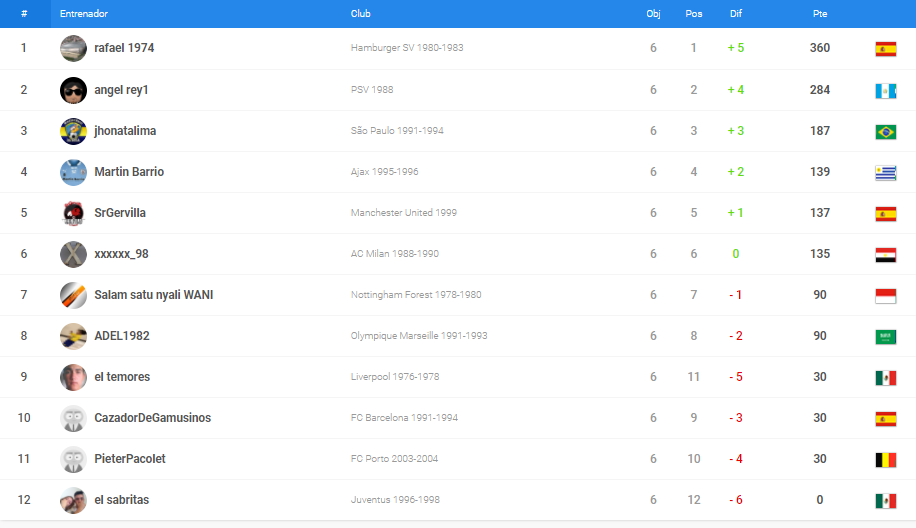
Task: Click SrGervilla's red and black avatar
Action: click(73, 213)
